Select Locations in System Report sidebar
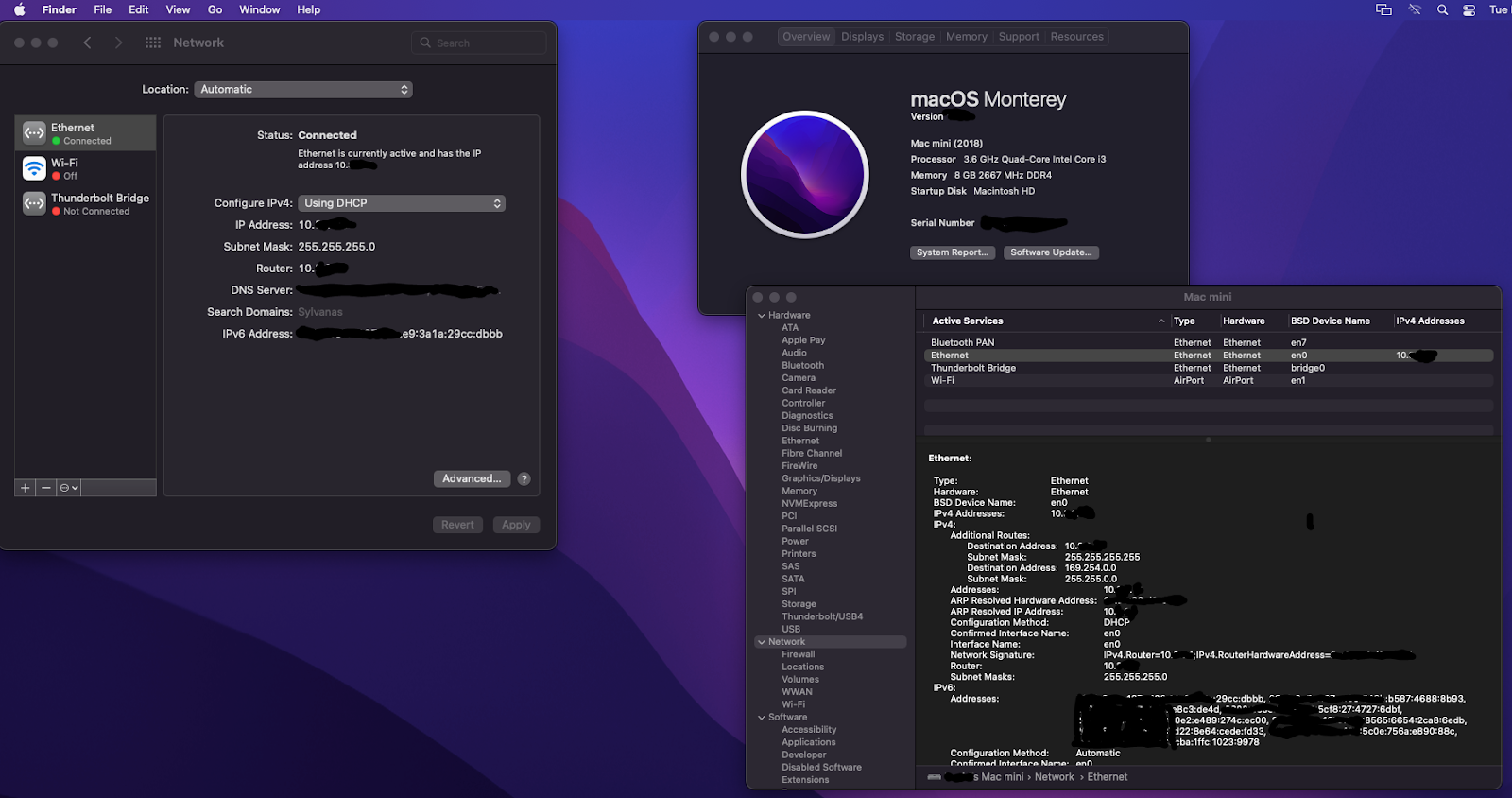This screenshot has width=1512, height=798. coord(803,668)
